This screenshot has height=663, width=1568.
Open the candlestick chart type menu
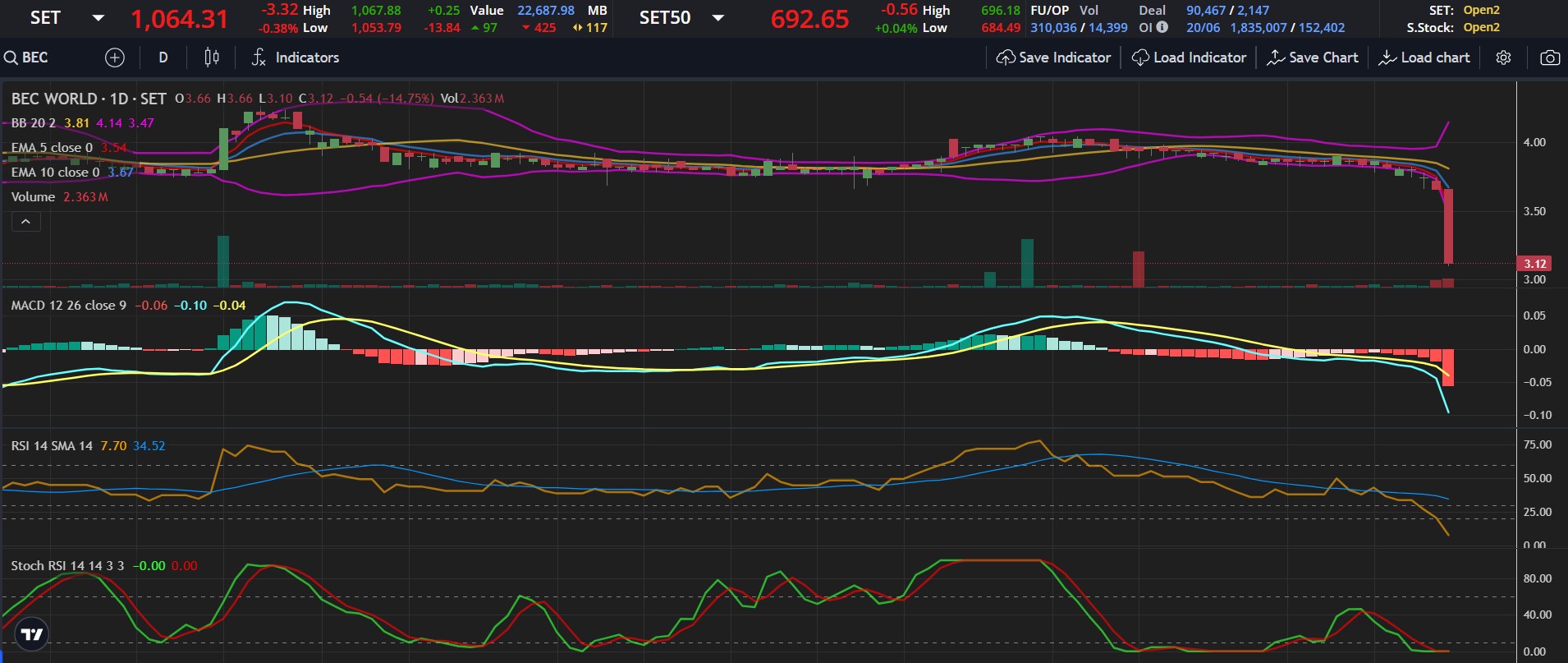tap(211, 58)
